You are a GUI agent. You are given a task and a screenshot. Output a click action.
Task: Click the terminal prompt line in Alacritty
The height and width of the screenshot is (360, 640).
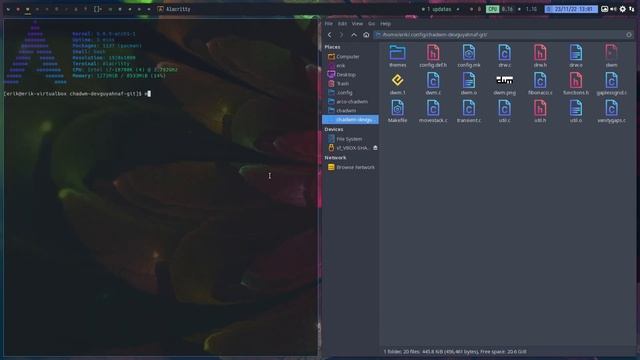click(77, 94)
